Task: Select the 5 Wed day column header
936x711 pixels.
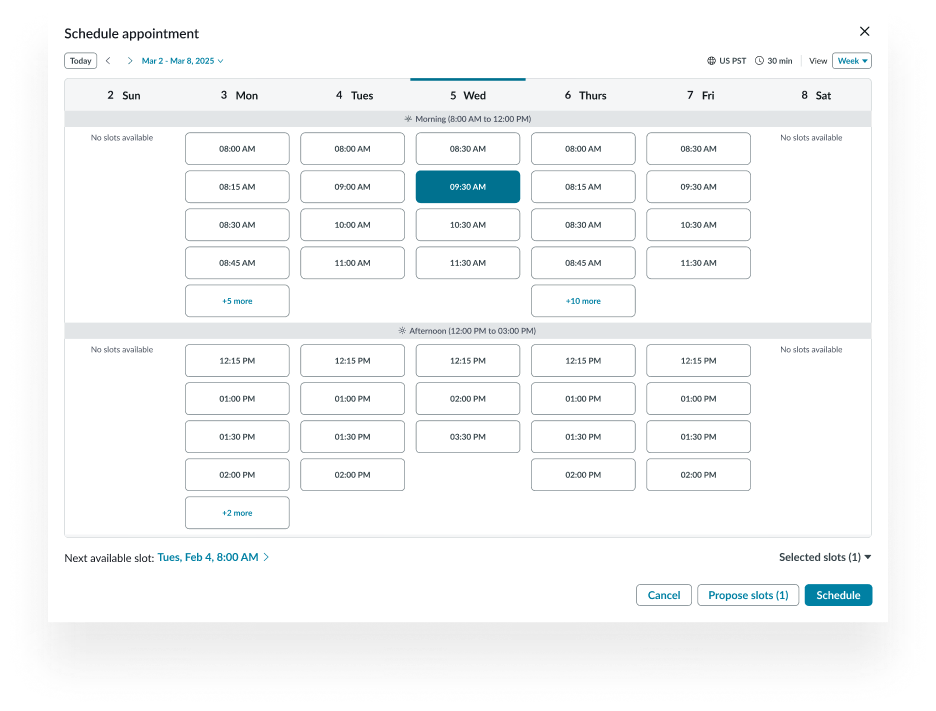Action: [467, 95]
